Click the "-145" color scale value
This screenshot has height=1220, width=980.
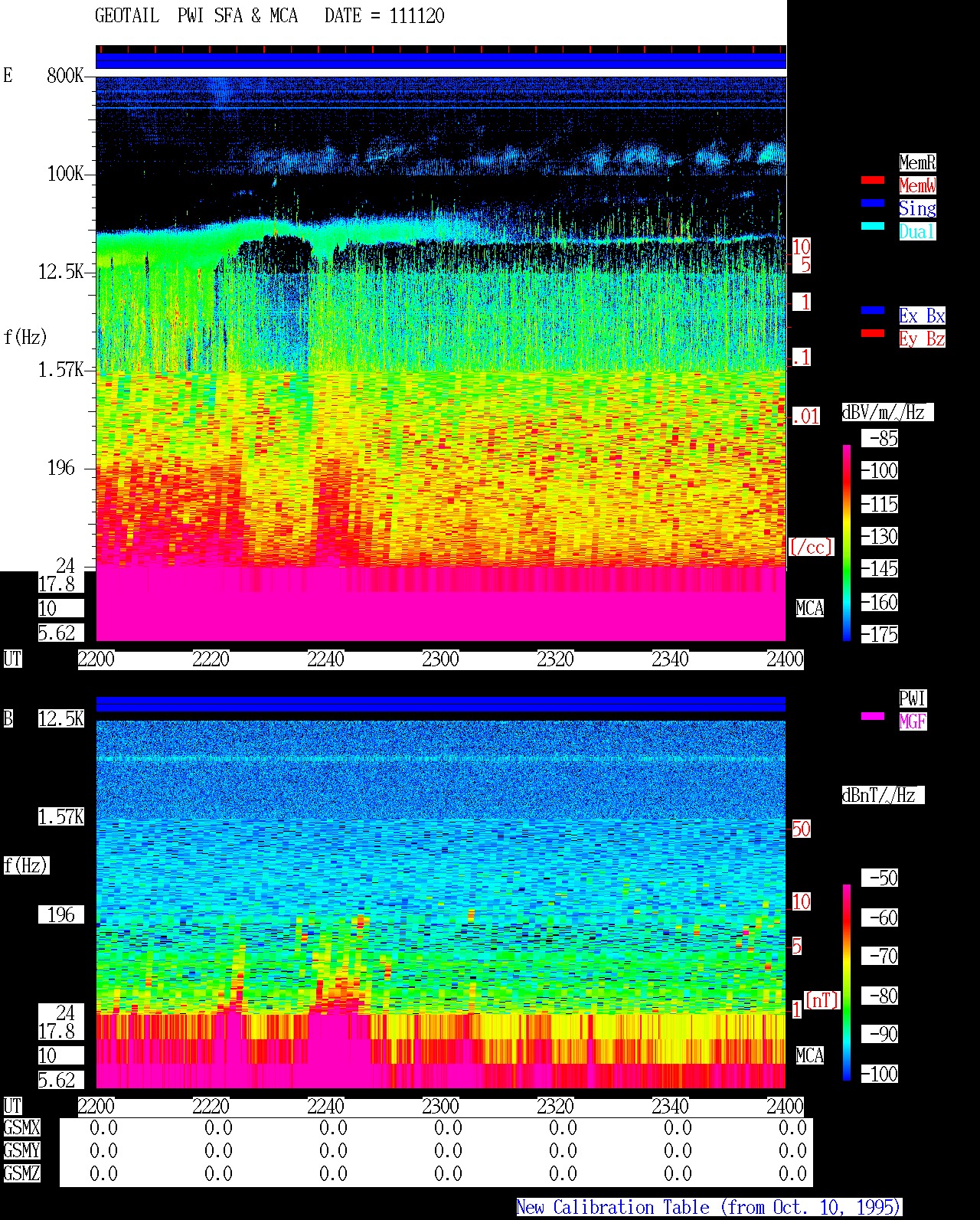pos(880,568)
